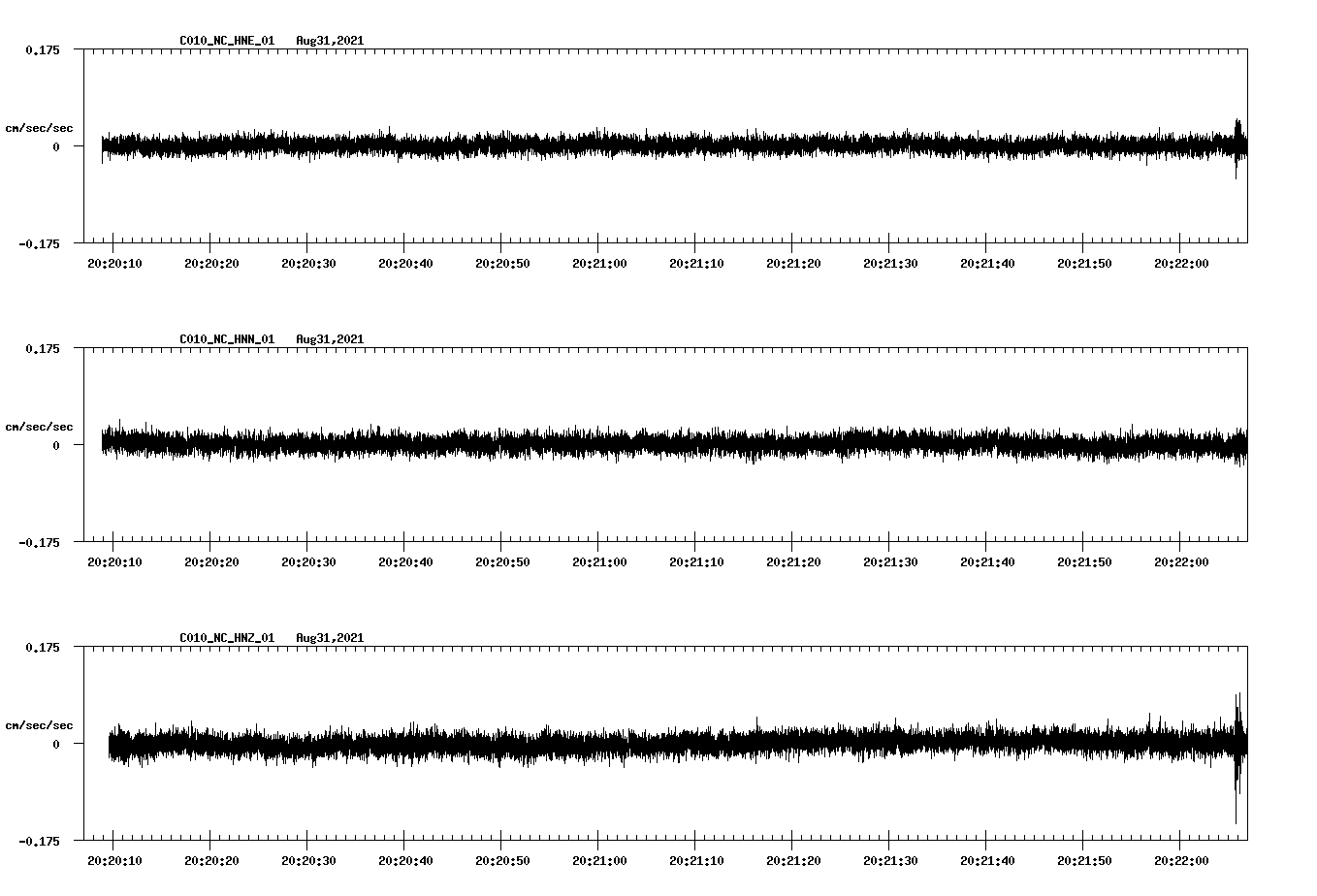Pick the 20:22:00 time label under HNE plot
This screenshot has width=1317, height=896.
[1180, 264]
